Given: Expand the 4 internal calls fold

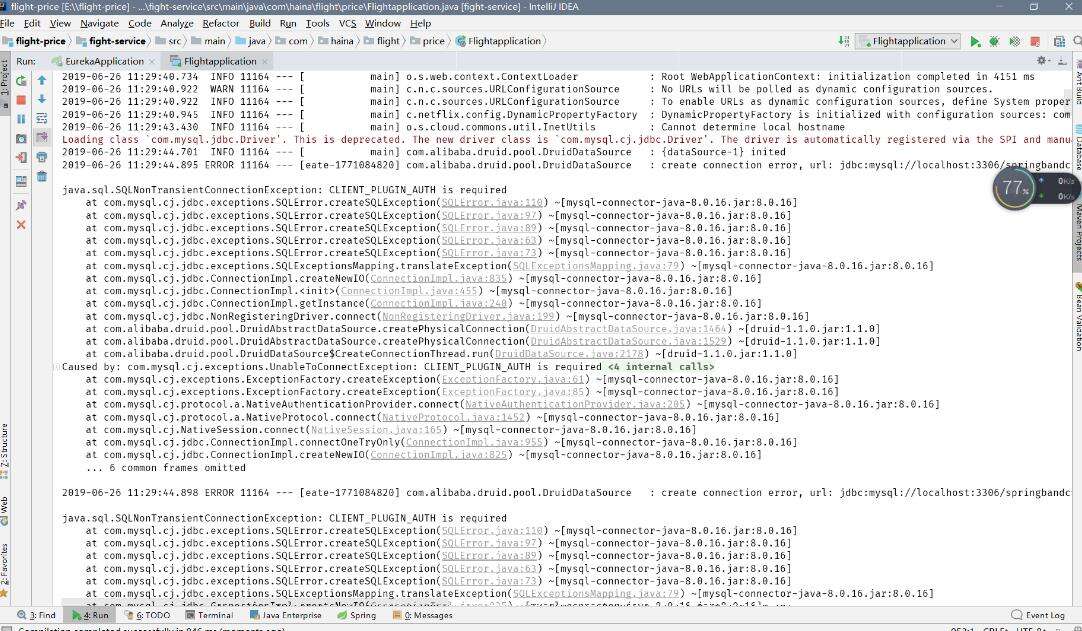Looking at the screenshot, I should click(x=661, y=367).
